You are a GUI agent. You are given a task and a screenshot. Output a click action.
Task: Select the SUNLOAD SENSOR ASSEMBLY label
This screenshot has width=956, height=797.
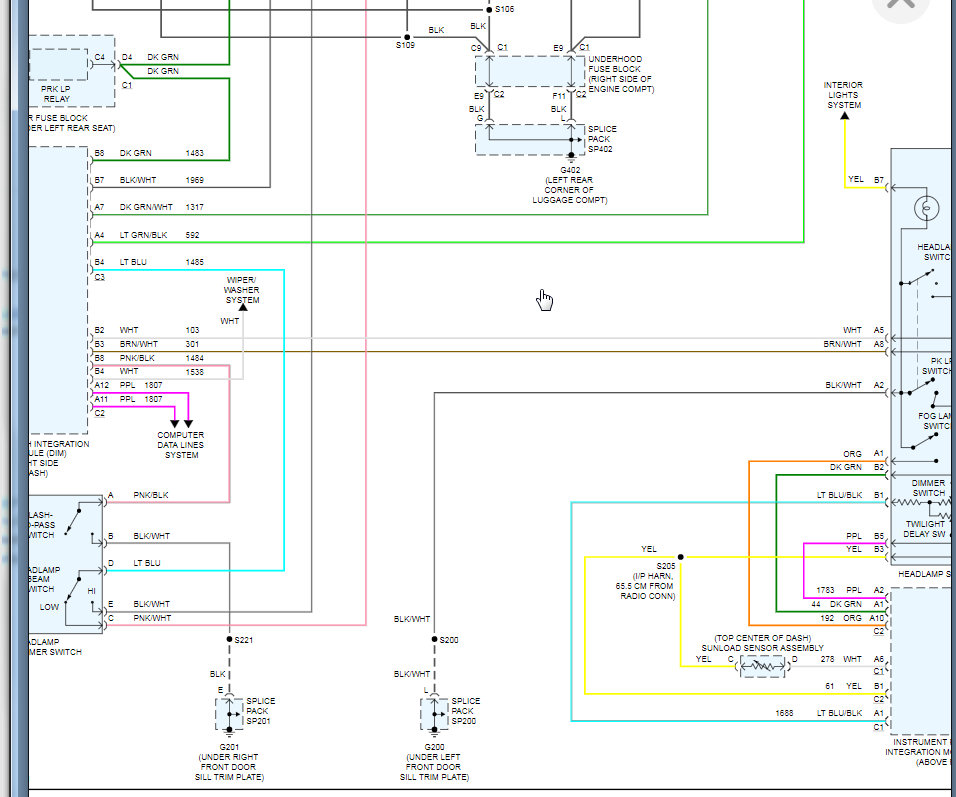pos(762,648)
